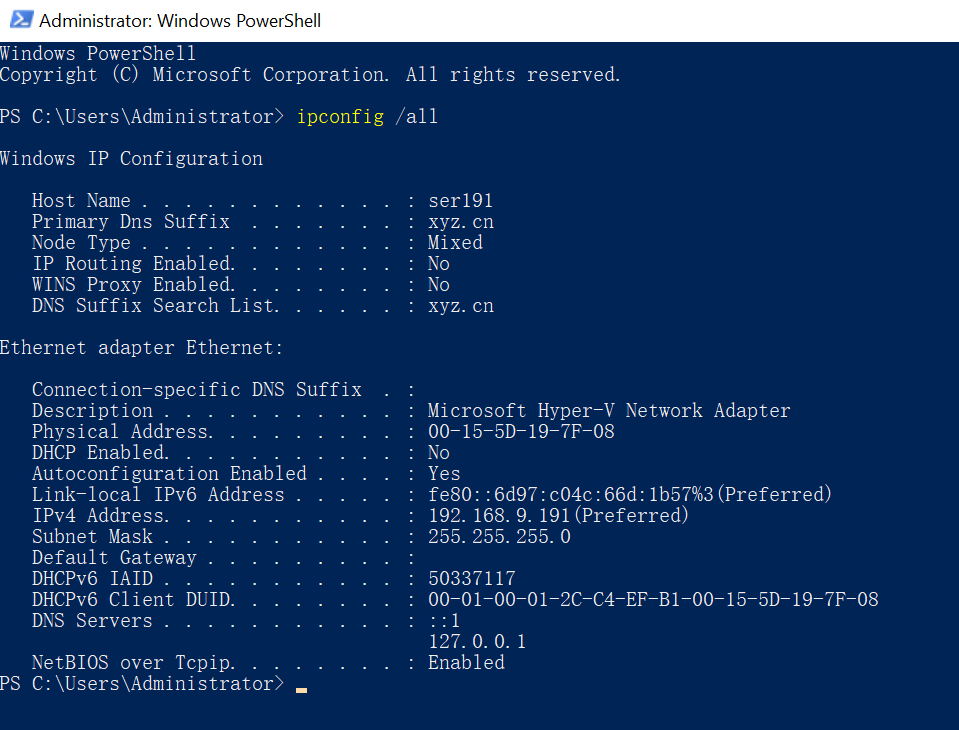Click the Ethernet adapter Ethernet heading

(141, 348)
